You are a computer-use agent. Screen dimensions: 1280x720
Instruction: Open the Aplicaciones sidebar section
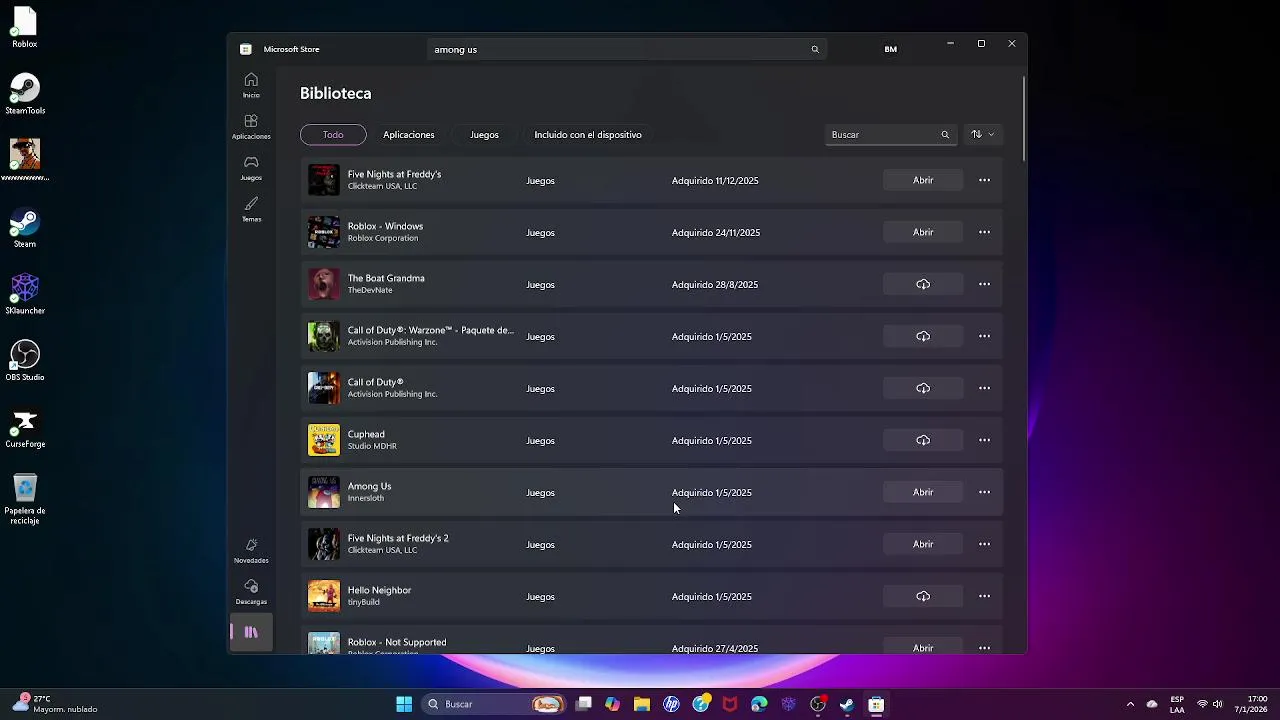pos(251,127)
